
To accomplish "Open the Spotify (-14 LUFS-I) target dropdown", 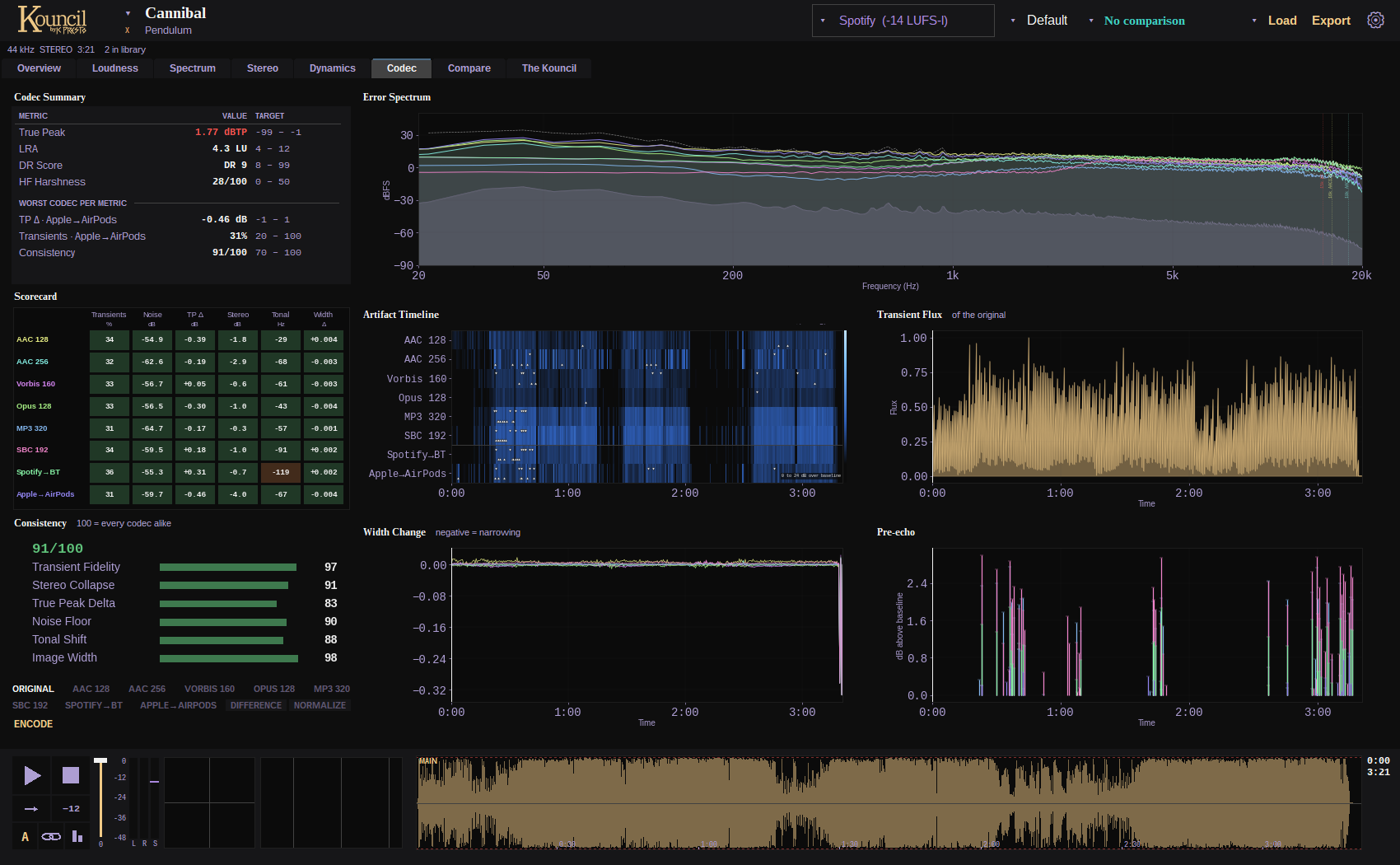I will 903,21.
